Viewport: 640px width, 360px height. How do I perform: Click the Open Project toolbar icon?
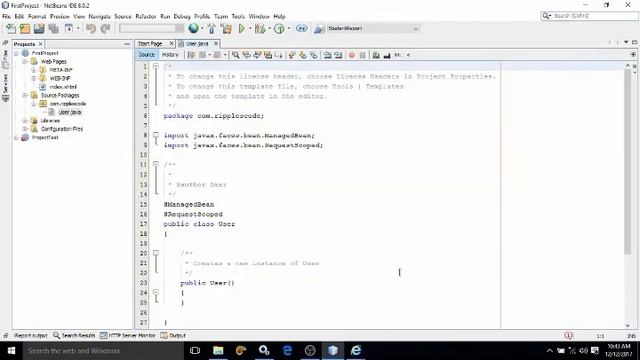[39, 29]
